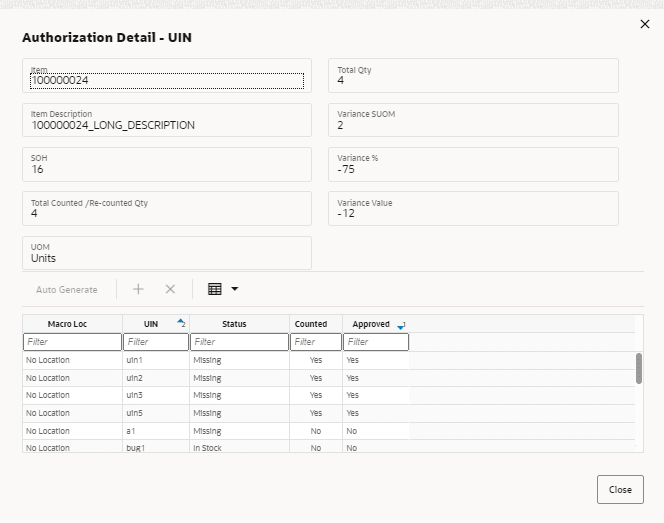Click the Authorization Detail - UIN title

(x=107, y=38)
